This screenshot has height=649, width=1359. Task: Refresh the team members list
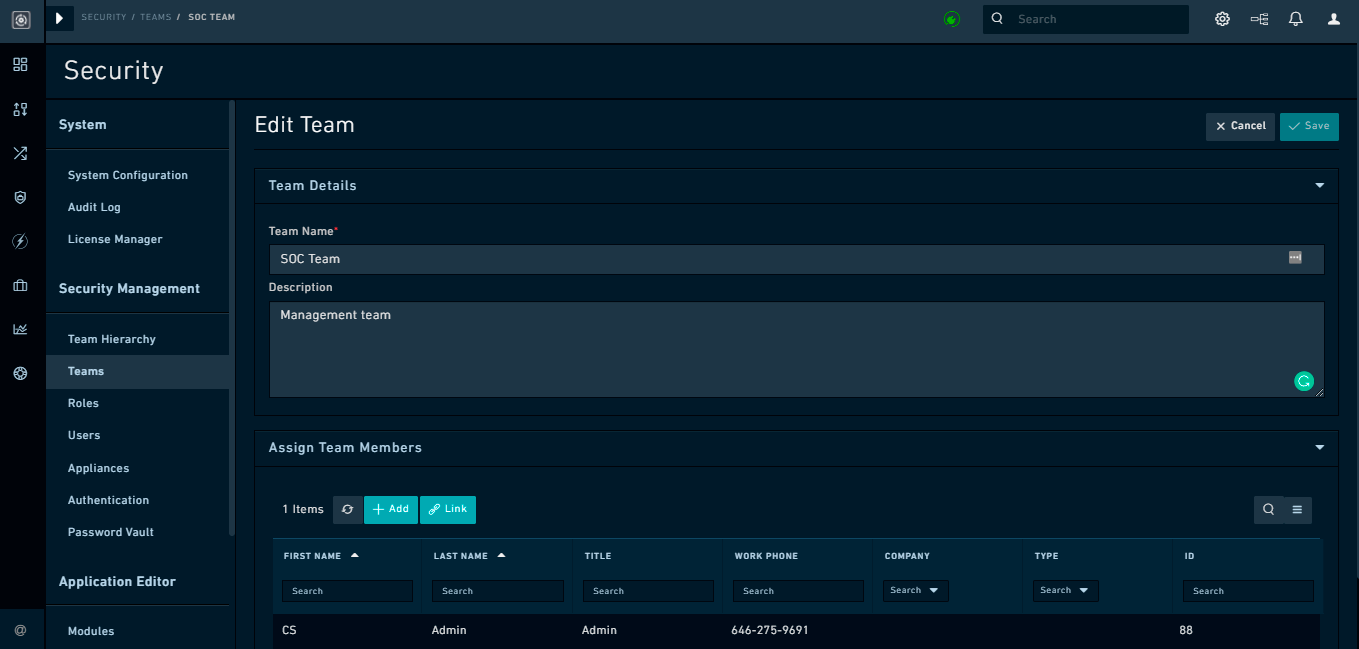coord(347,509)
